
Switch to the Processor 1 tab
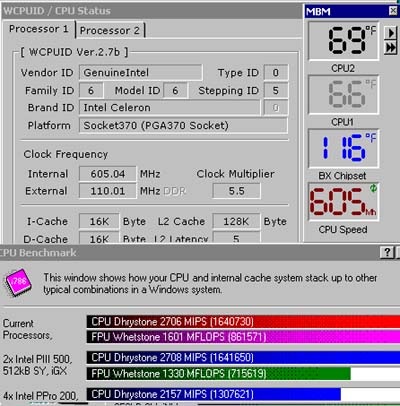coord(39,29)
